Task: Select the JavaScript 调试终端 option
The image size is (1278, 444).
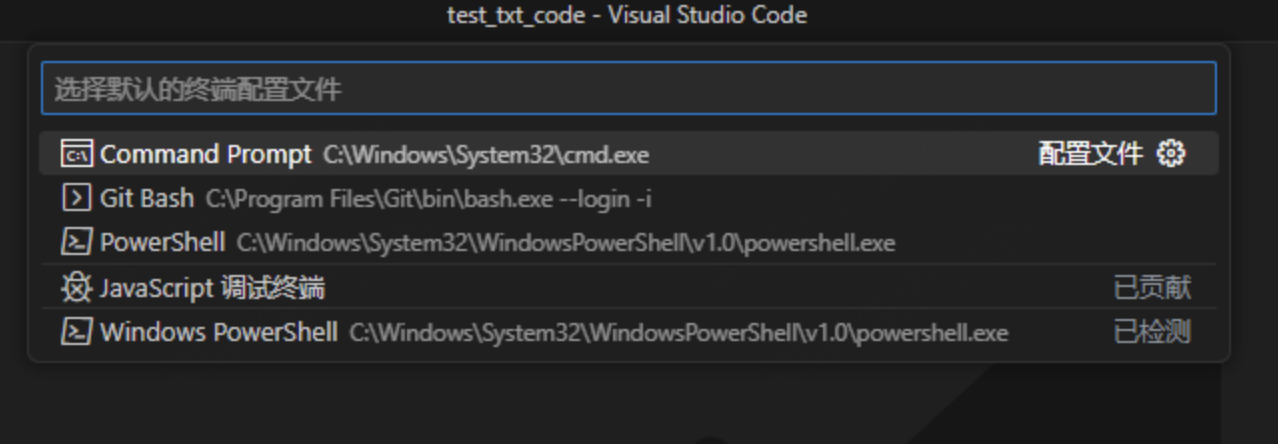Action: tap(212, 288)
